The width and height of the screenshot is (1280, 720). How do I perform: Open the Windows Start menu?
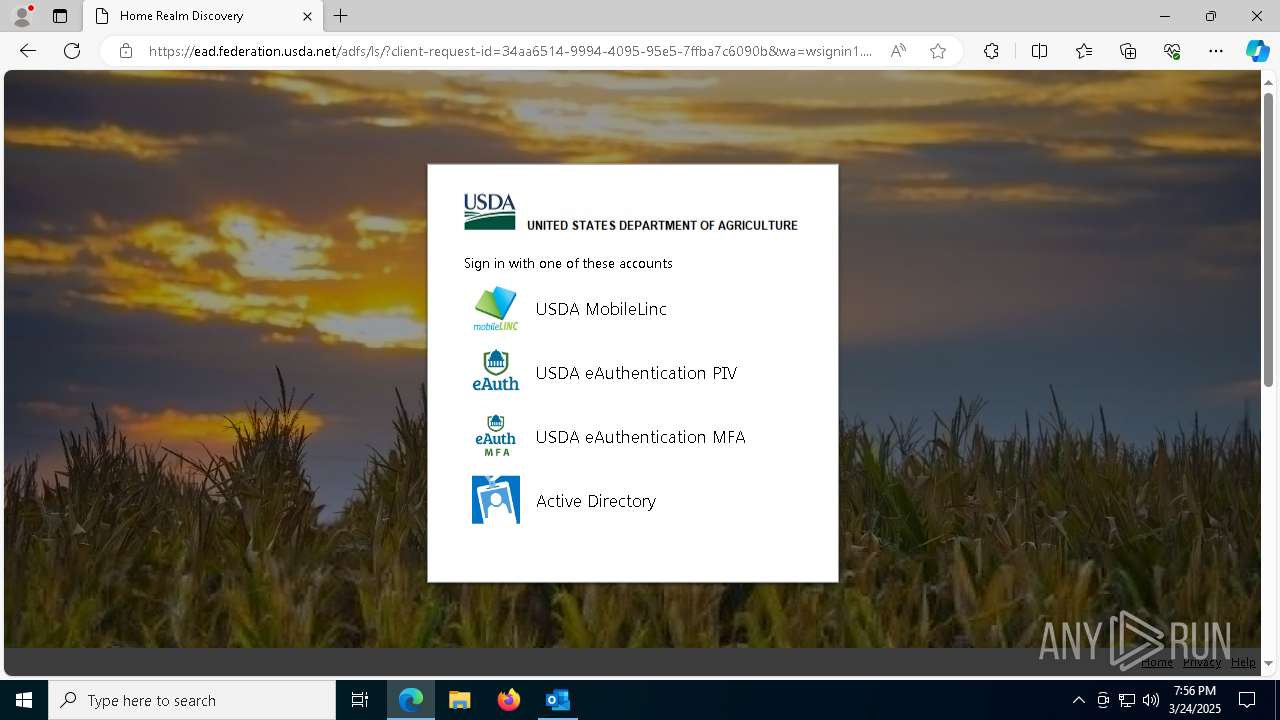click(x=24, y=700)
